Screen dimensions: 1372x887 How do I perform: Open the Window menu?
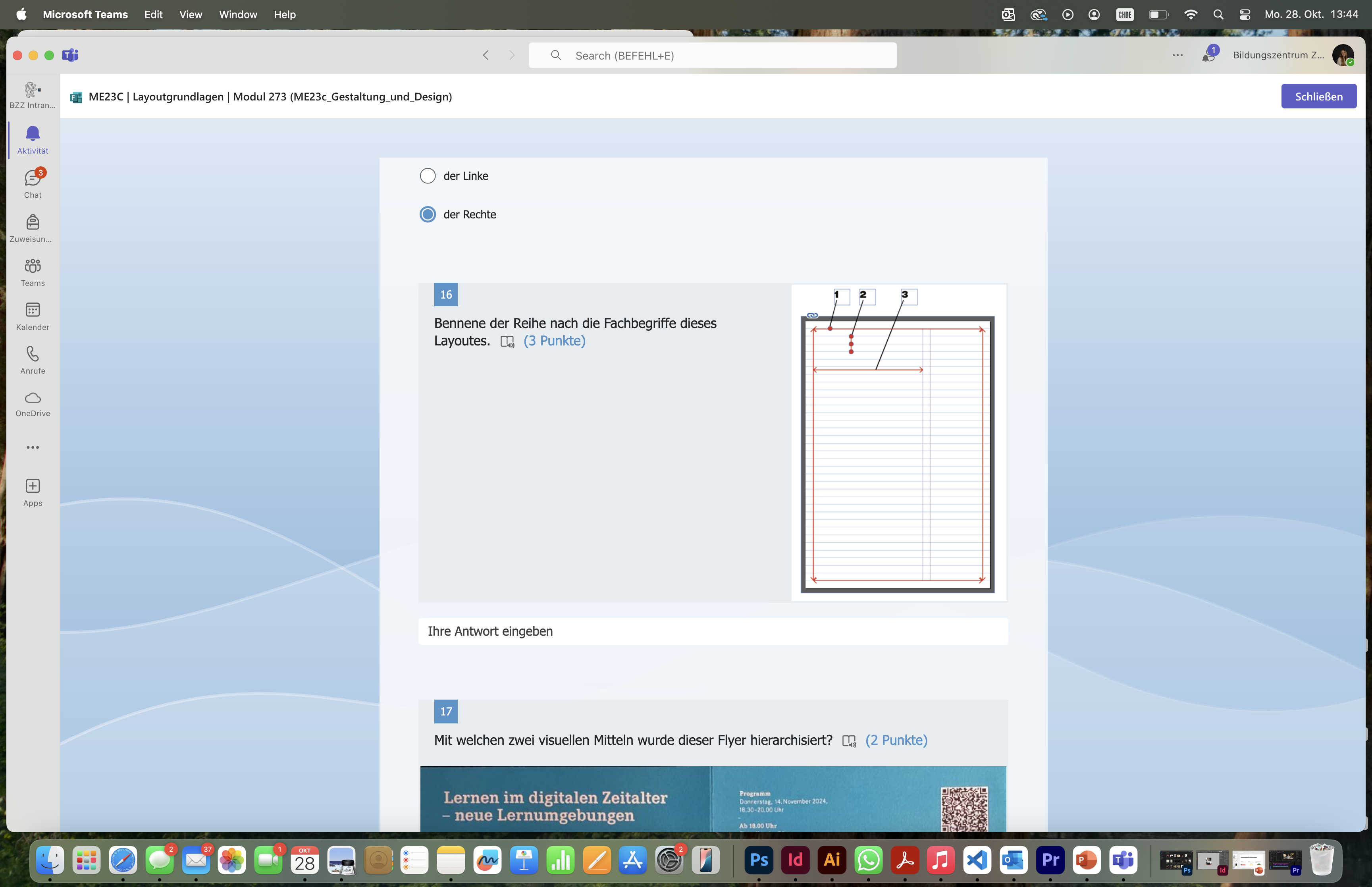click(x=238, y=14)
